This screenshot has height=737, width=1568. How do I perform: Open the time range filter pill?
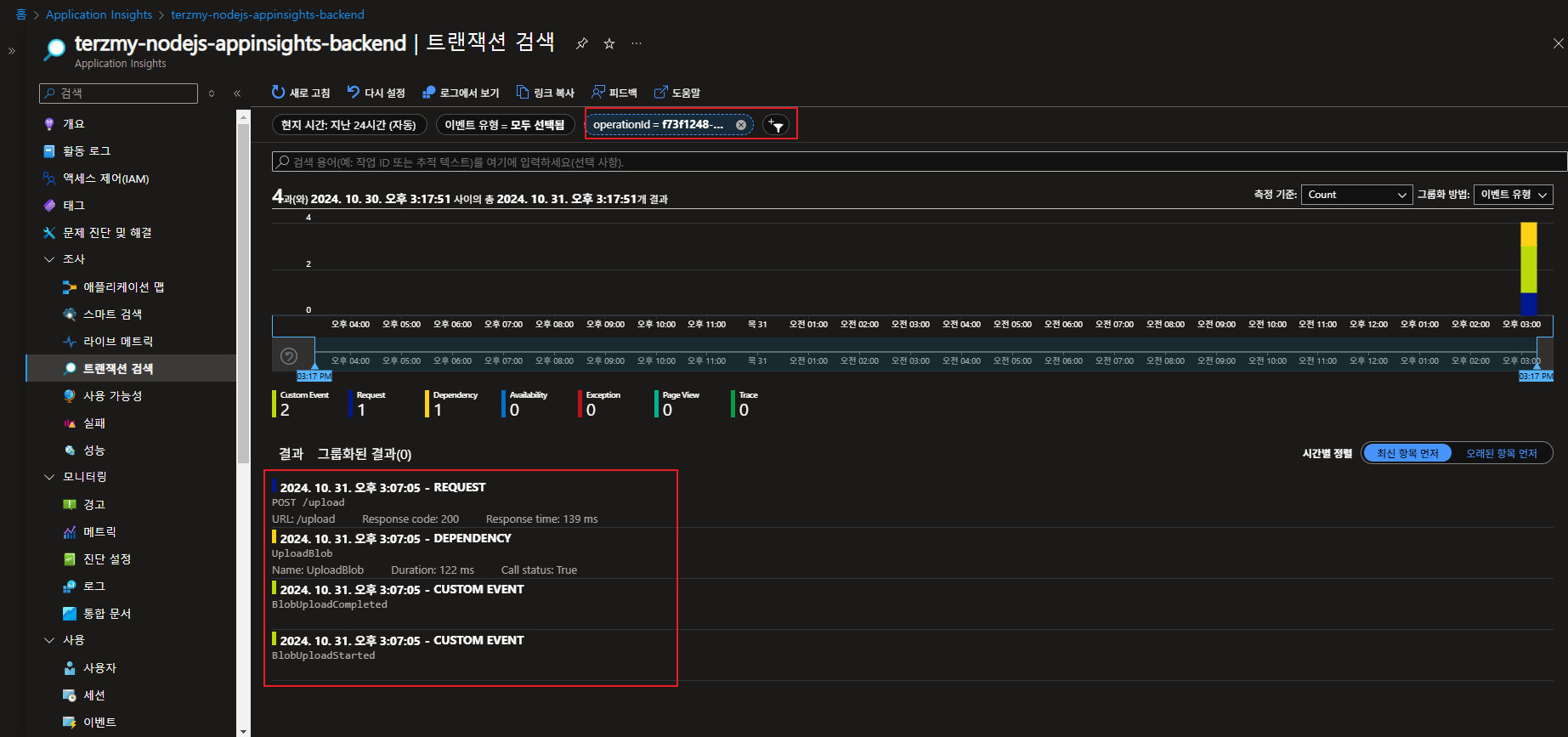(348, 125)
